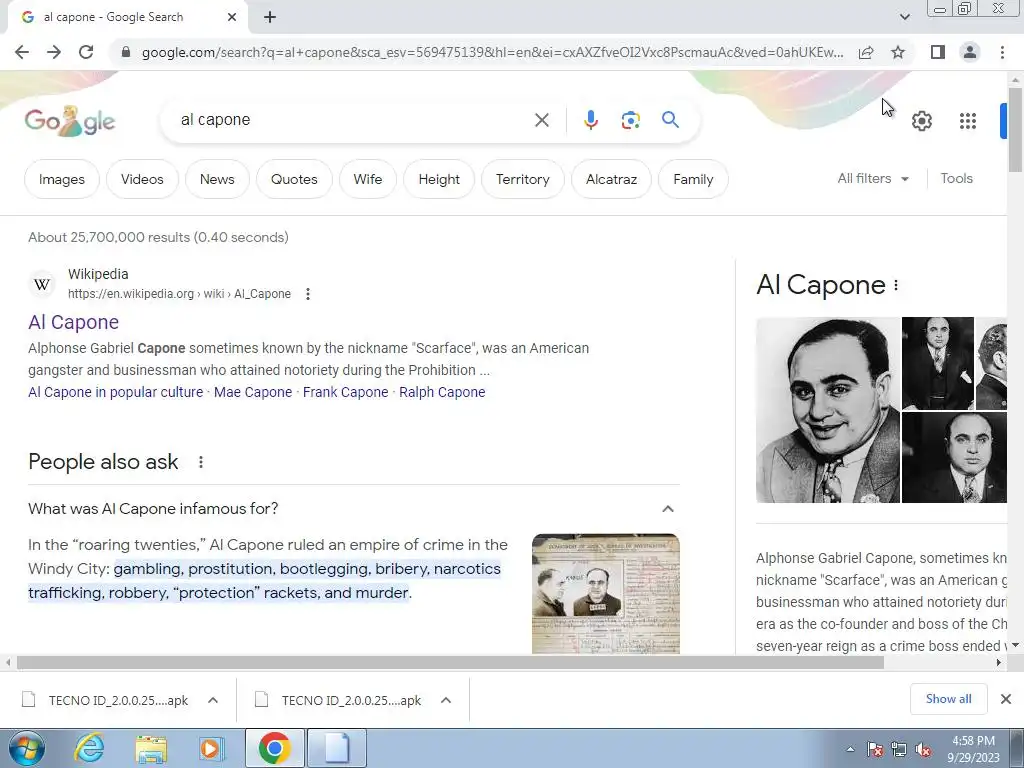The height and width of the screenshot is (768, 1024).
Task: Reload the page with the refresh icon
Action: 86,52
